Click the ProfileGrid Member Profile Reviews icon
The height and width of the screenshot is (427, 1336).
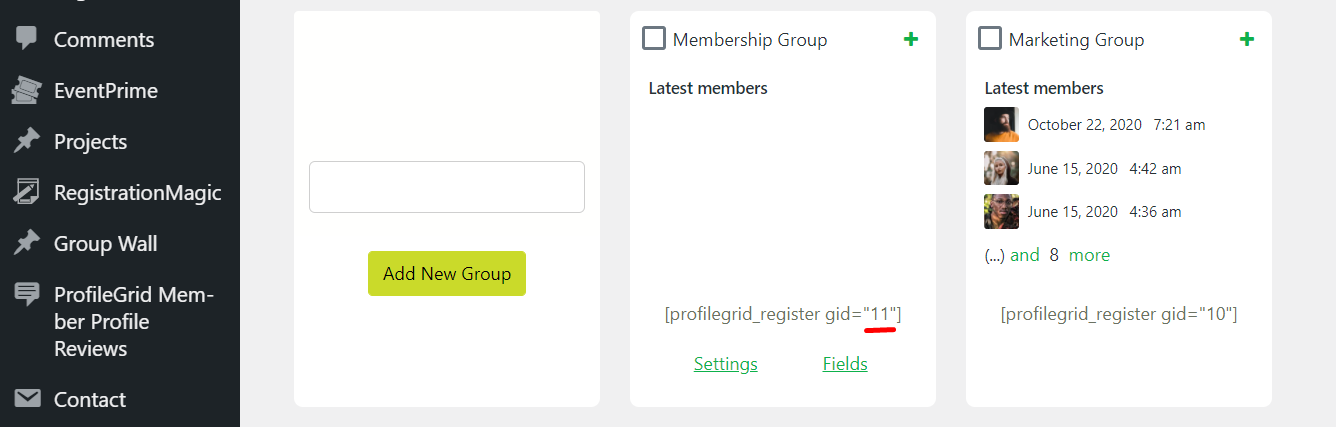pyautogui.click(x=27, y=294)
